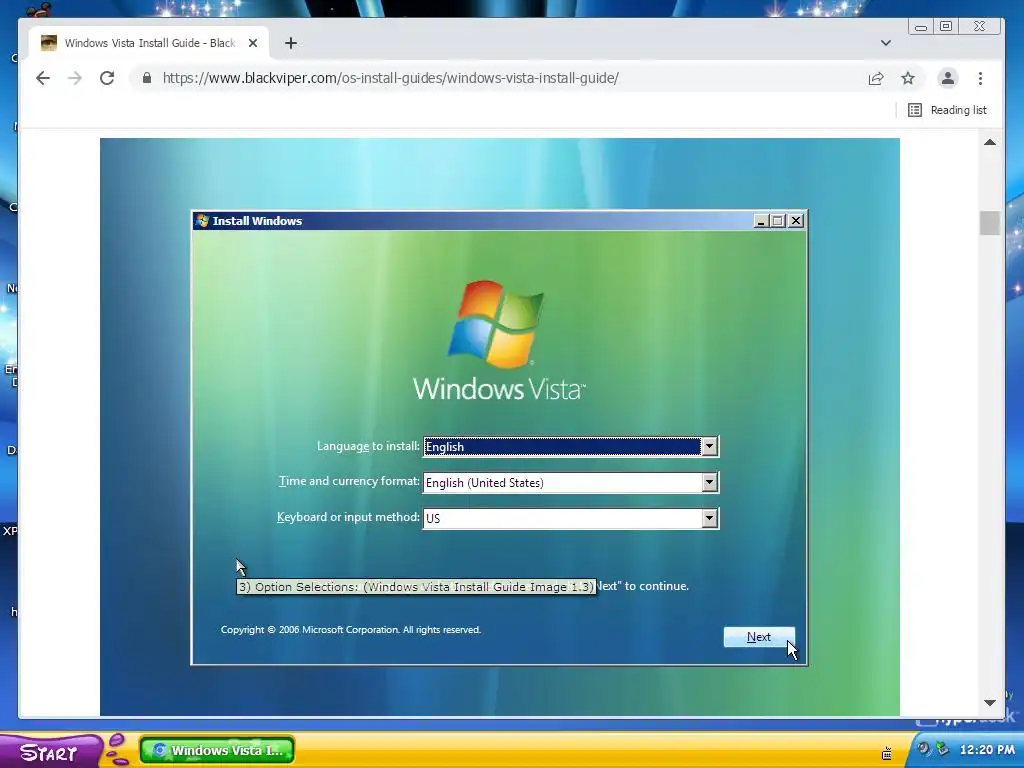Expand the Language to install dropdown arrow
The image size is (1024, 768).
(709, 447)
